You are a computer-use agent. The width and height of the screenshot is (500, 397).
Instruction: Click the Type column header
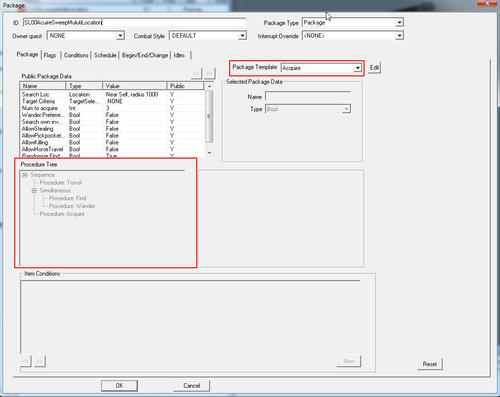tap(84, 86)
